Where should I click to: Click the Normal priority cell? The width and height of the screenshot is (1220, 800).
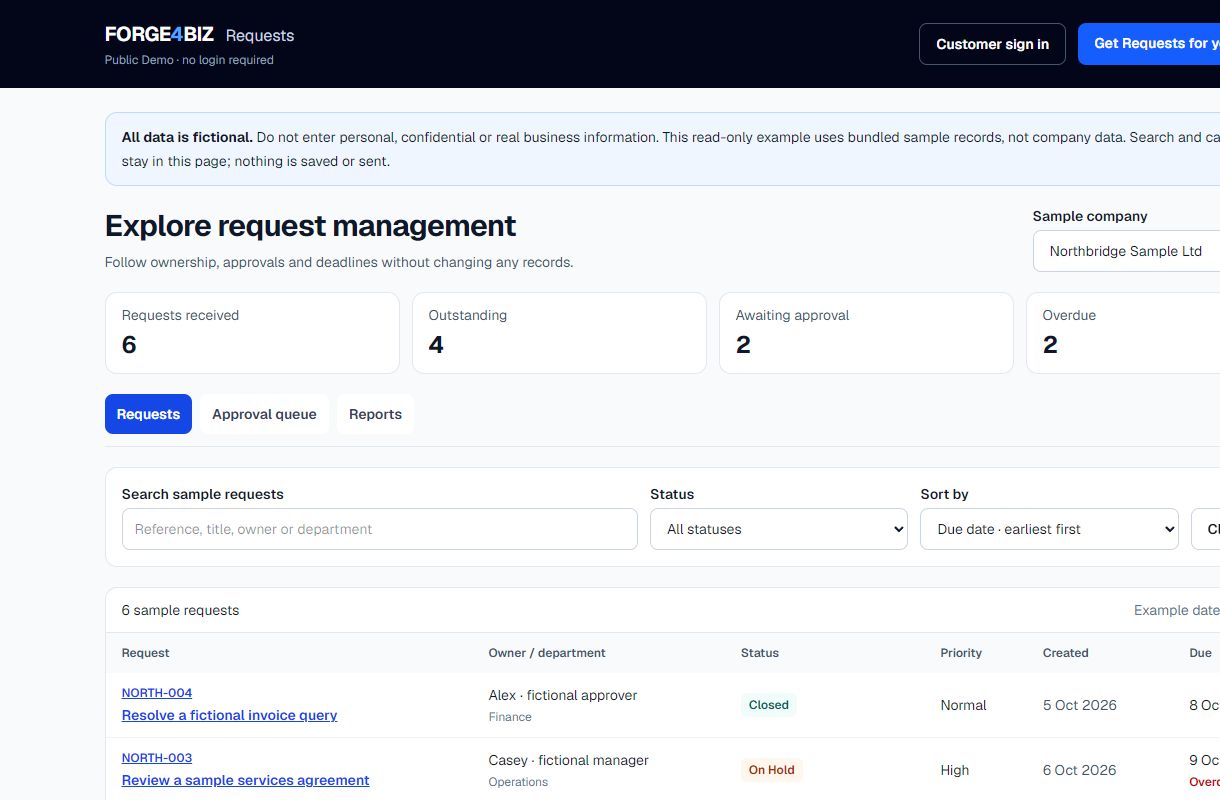point(963,705)
